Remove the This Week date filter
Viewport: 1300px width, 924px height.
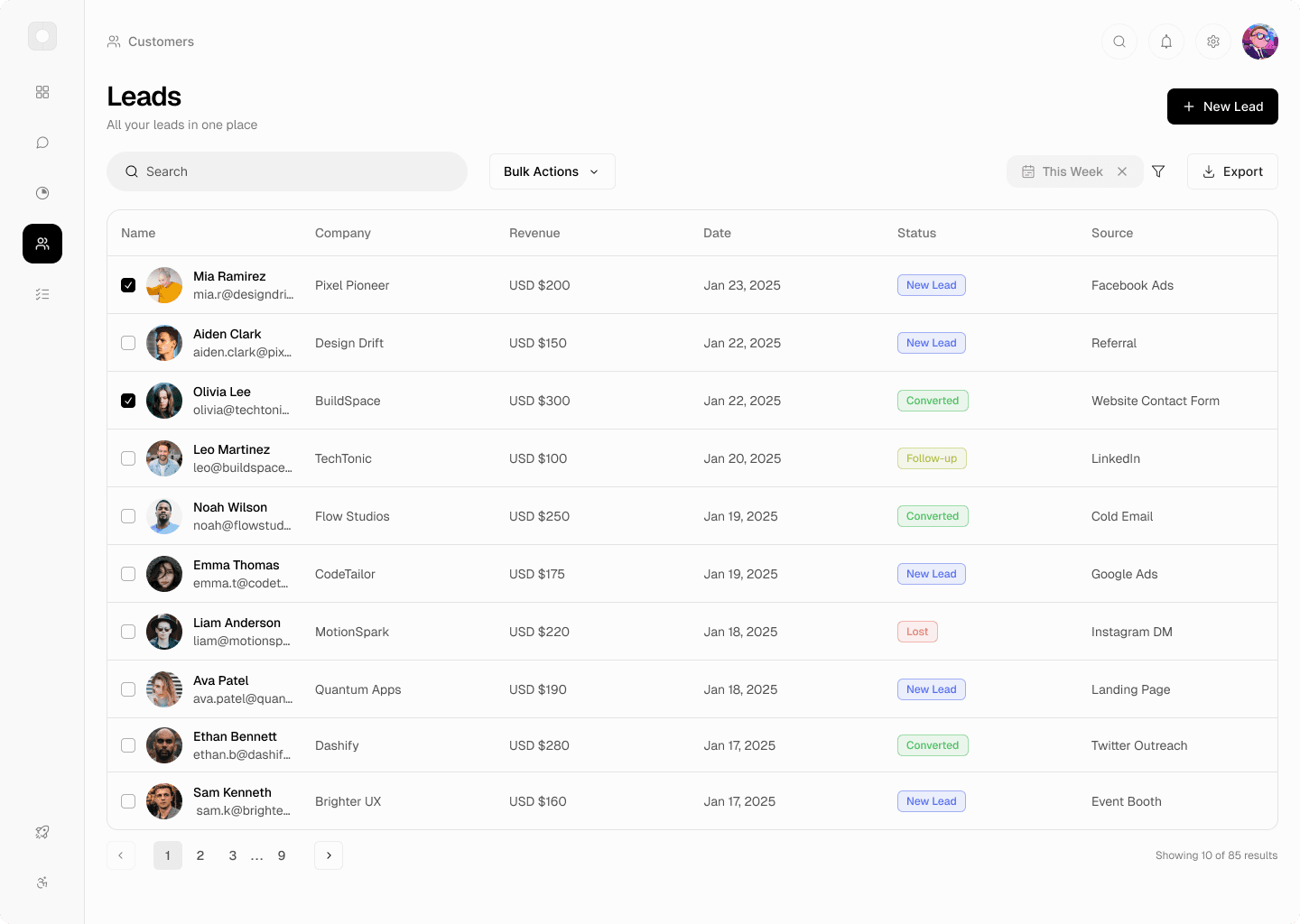[x=1122, y=171]
